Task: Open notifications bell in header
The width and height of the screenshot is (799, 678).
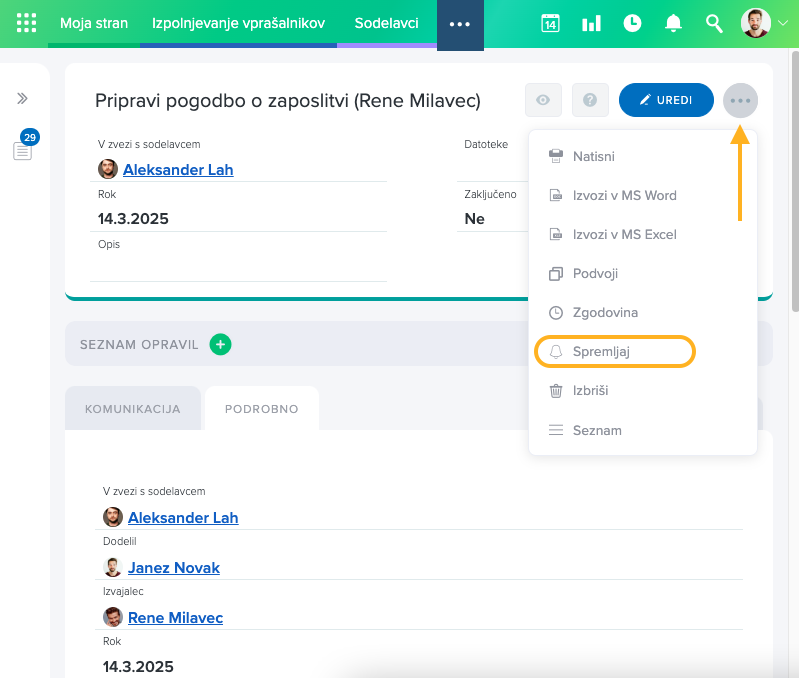Action: click(x=673, y=23)
